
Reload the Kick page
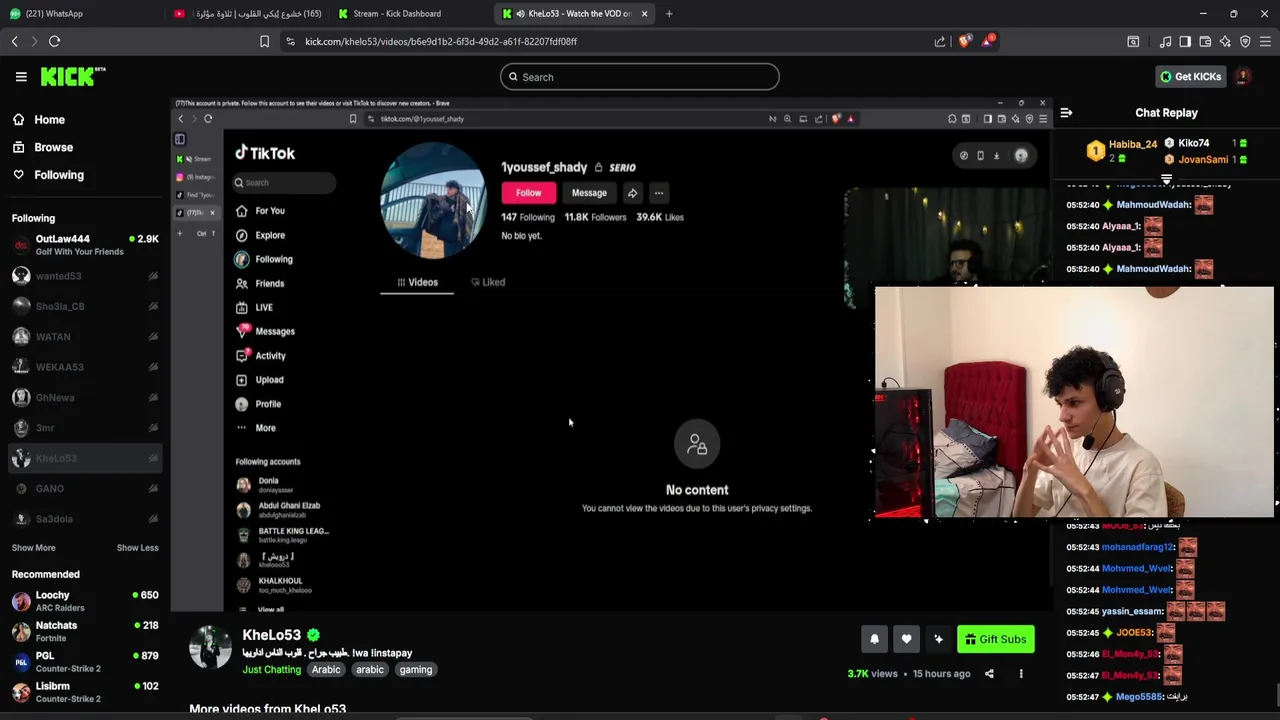click(x=54, y=41)
